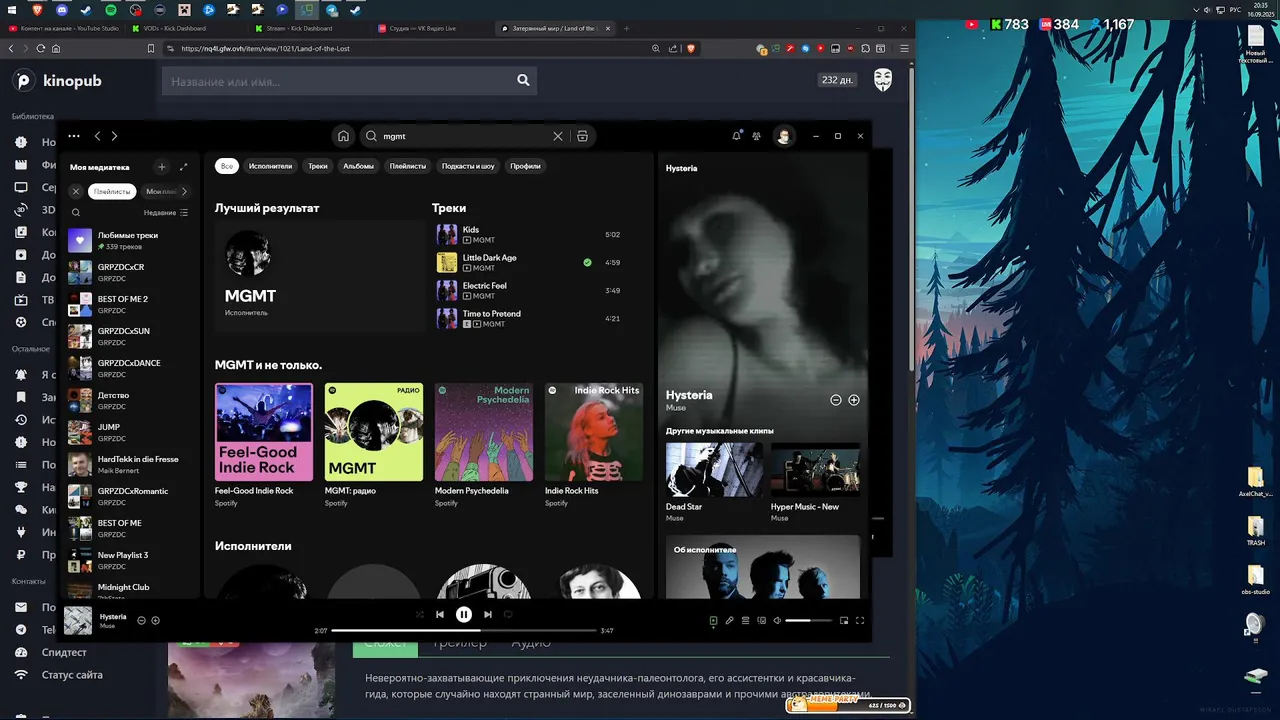Adjust the Spotify volume slider

click(x=808, y=621)
